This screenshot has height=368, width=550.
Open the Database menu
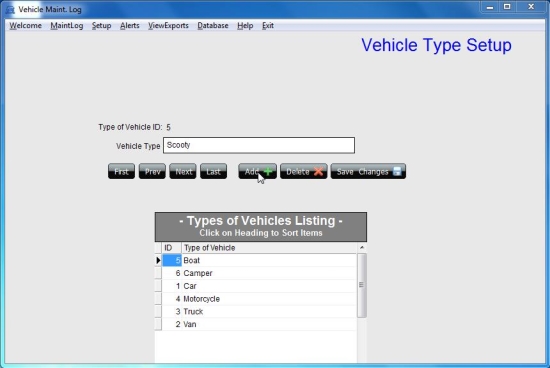pyautogui.click(x=213, y=26)
